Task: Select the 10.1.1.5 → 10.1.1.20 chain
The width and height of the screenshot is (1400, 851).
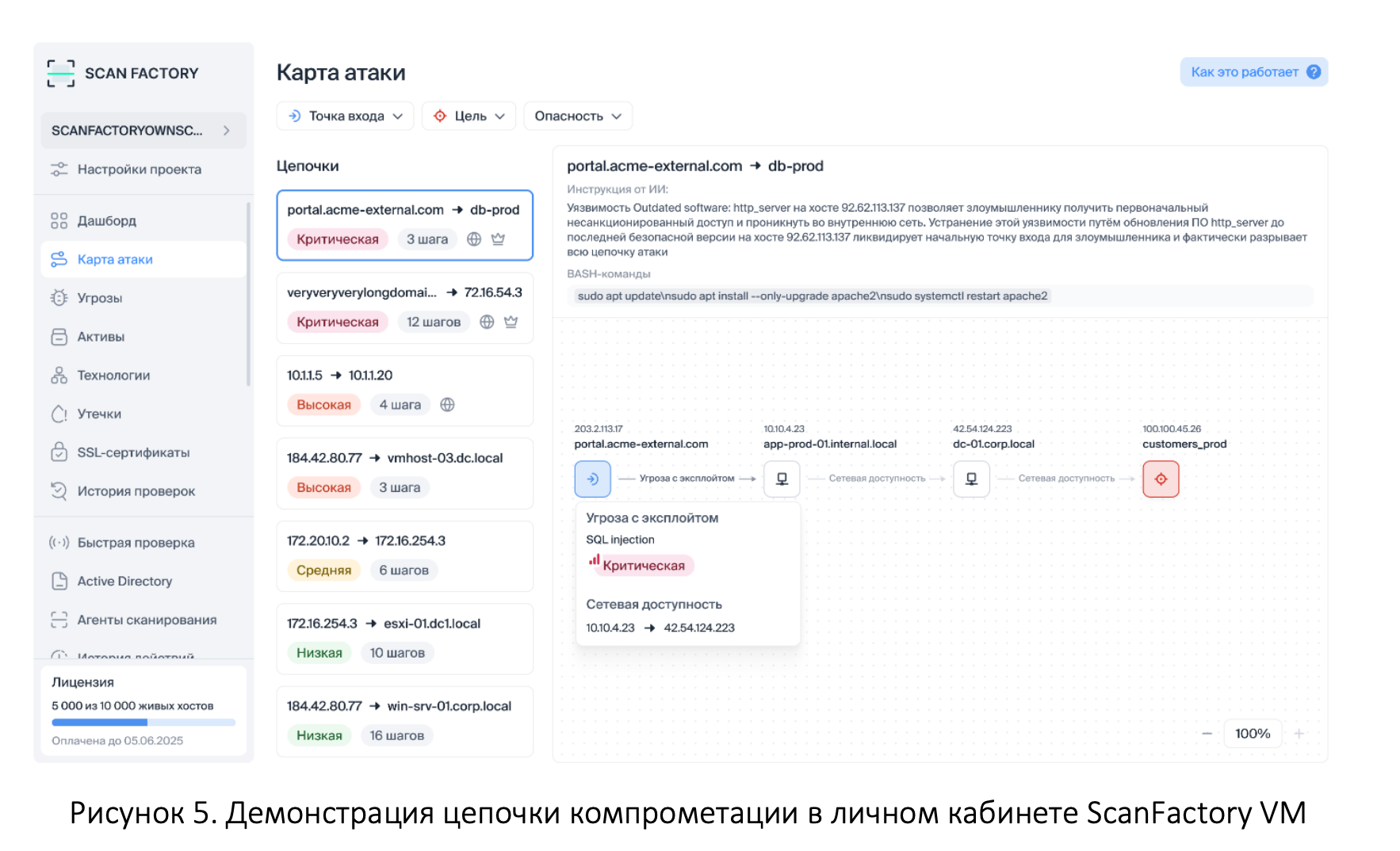Action: pyautogui.click(x=404, y=391)
